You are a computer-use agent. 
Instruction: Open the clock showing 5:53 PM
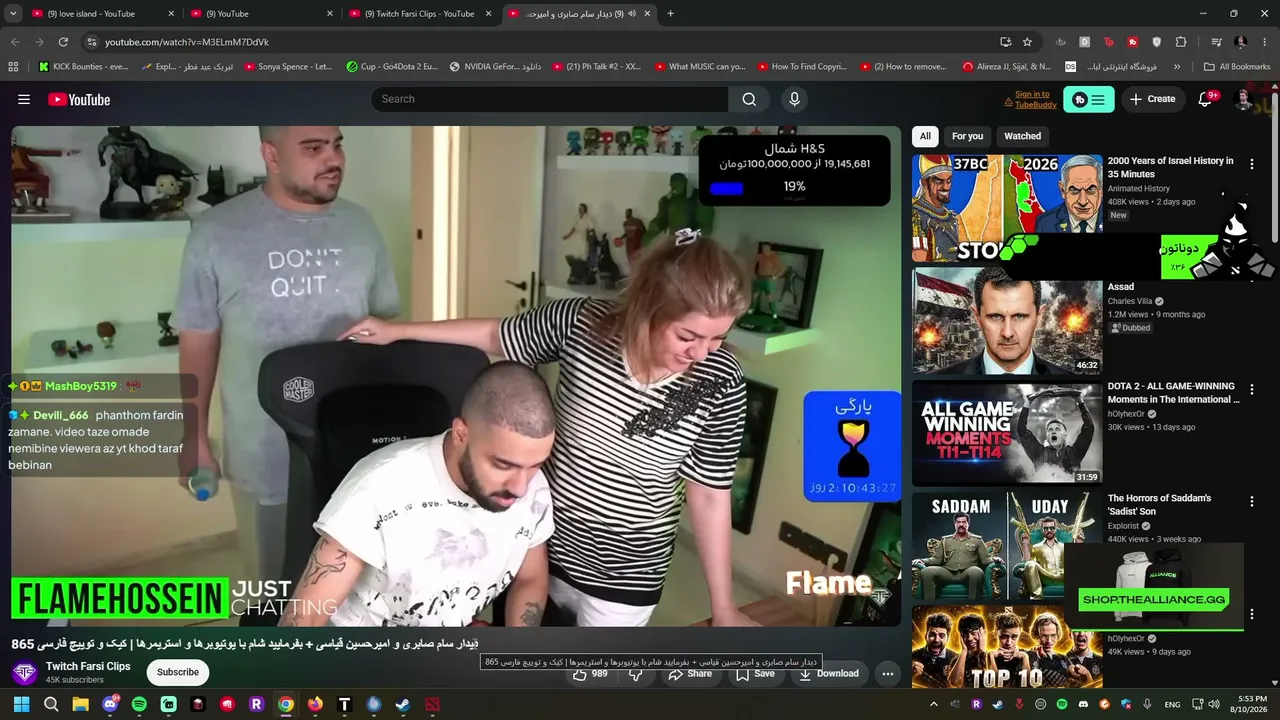tap(1251, 704)
